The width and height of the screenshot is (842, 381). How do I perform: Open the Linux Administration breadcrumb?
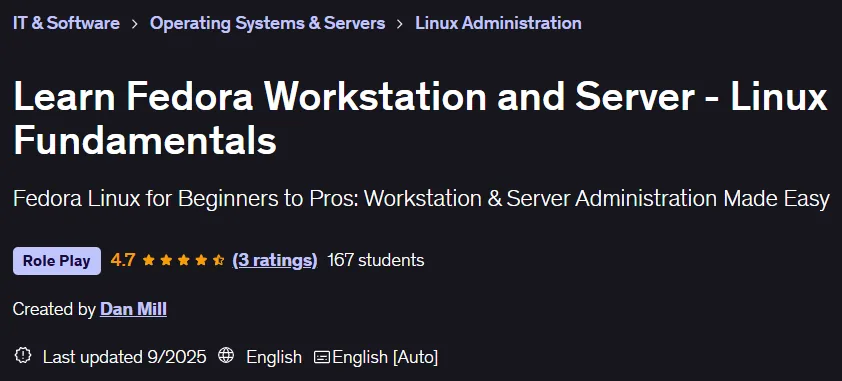coord(498,23)
